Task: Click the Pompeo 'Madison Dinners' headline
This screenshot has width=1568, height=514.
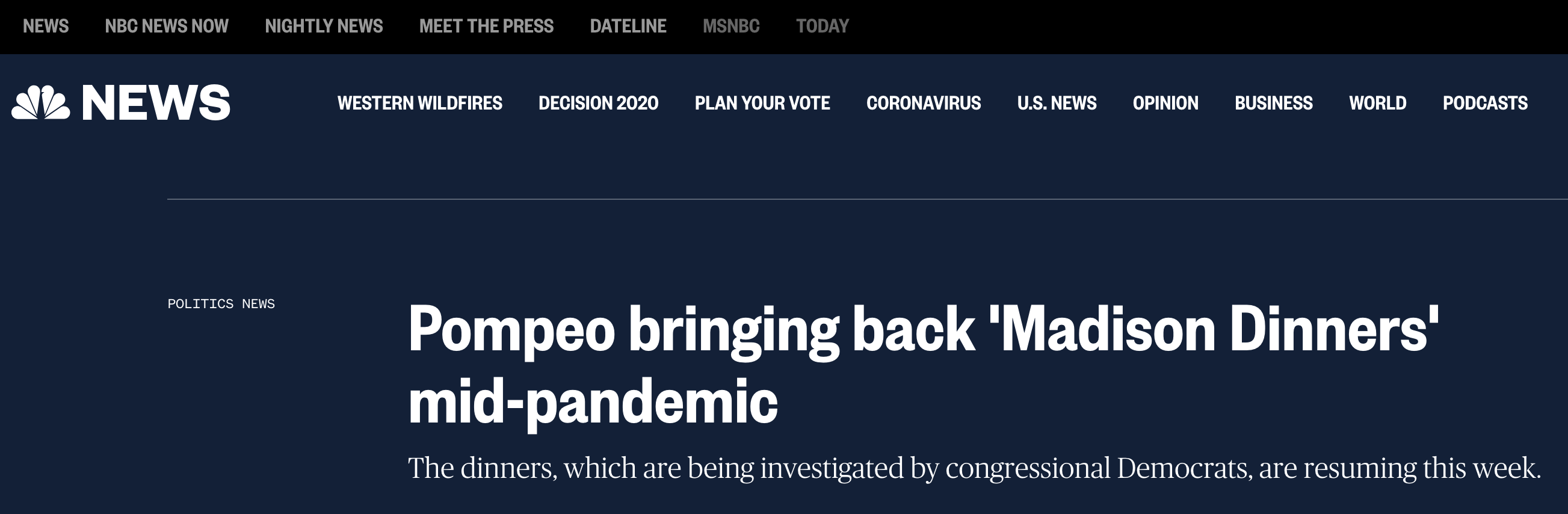Action: click(x=924, y=366)
